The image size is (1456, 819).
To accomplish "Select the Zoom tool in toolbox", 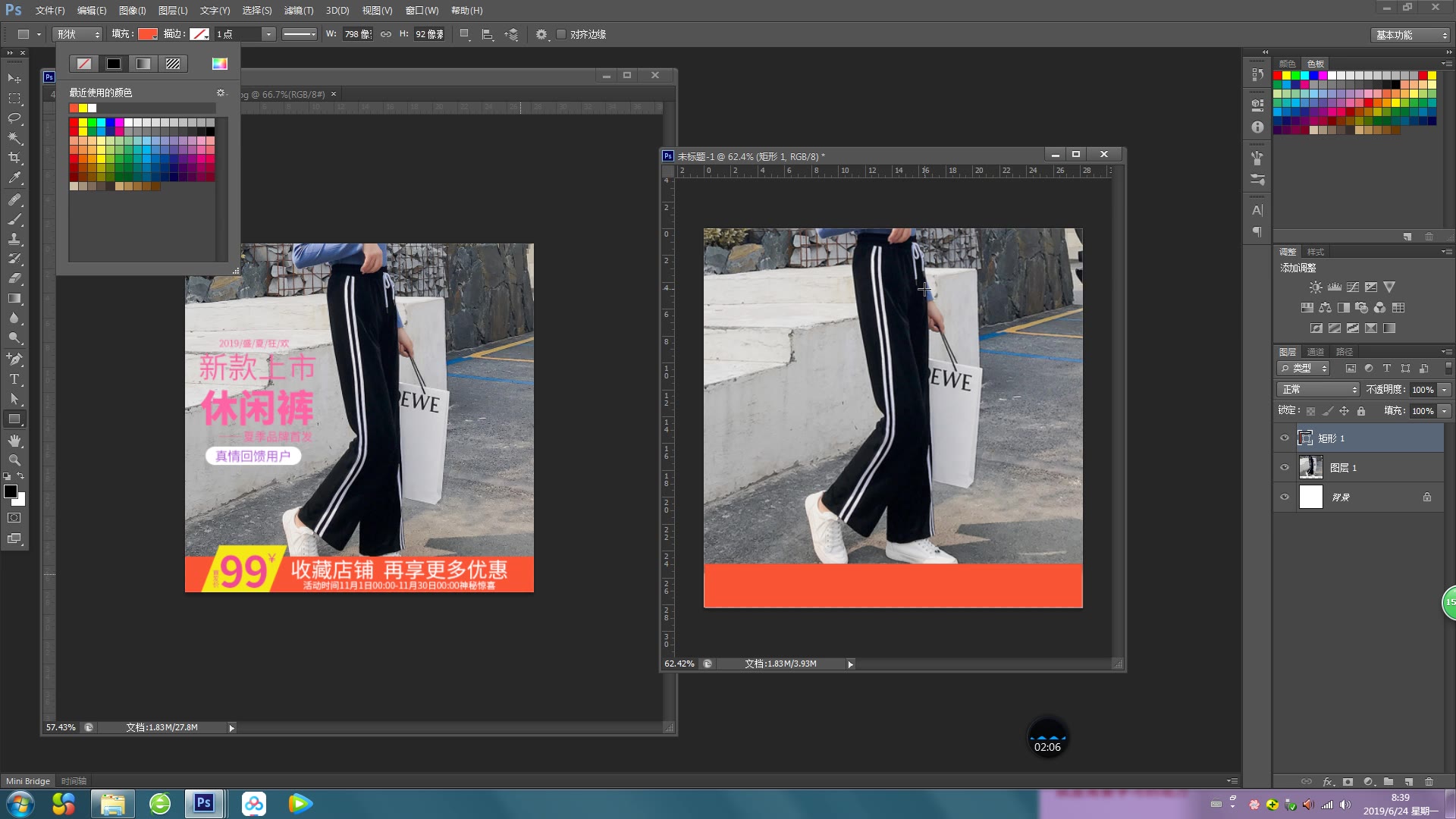I will (x=14, y=460).
